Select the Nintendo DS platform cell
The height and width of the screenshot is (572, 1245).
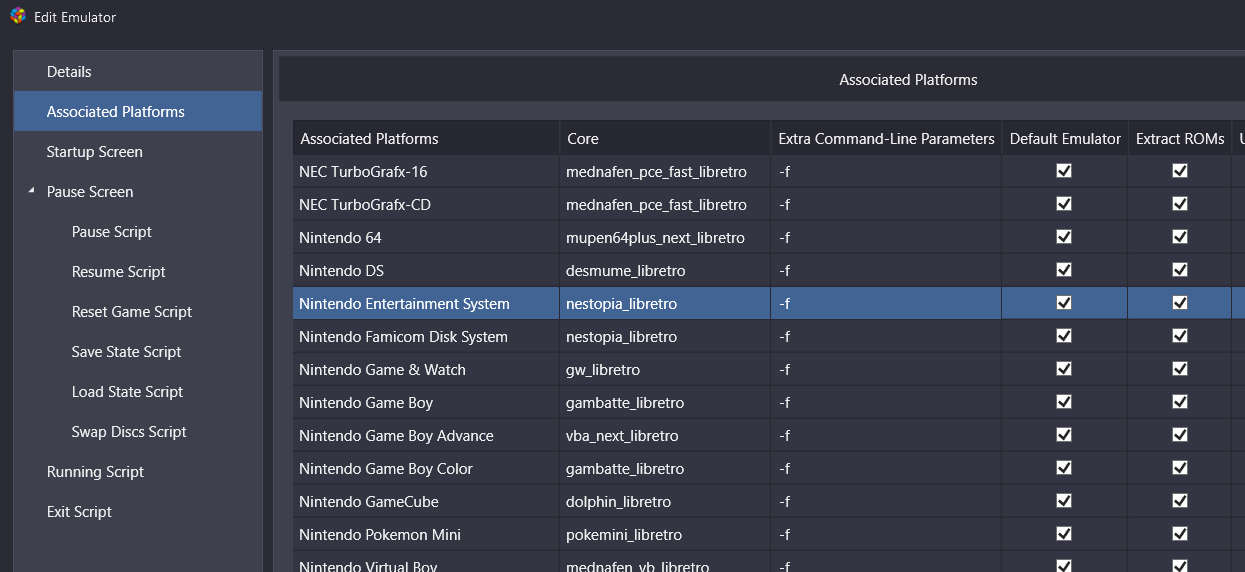point(426,270)
